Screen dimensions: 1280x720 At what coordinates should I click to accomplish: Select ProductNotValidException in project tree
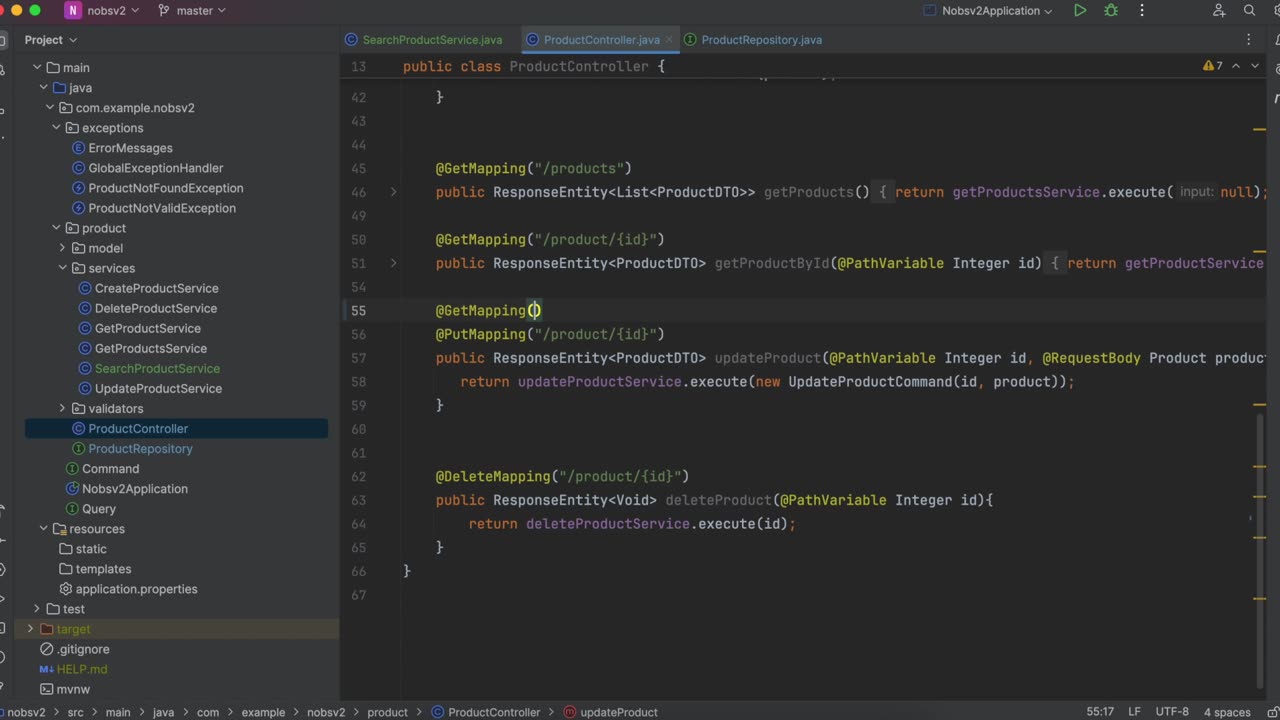click(x=162, y=208)
